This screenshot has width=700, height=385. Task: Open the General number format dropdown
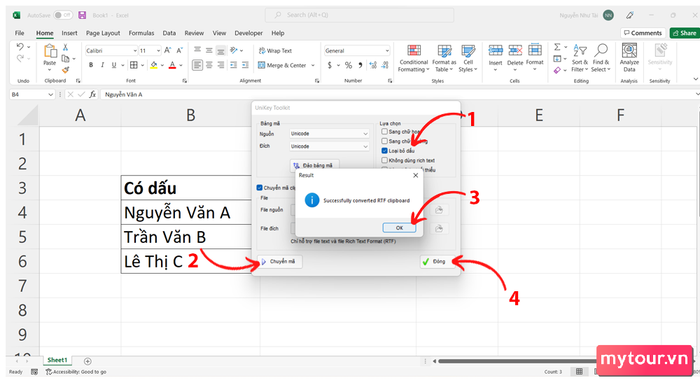click(387, 51)
